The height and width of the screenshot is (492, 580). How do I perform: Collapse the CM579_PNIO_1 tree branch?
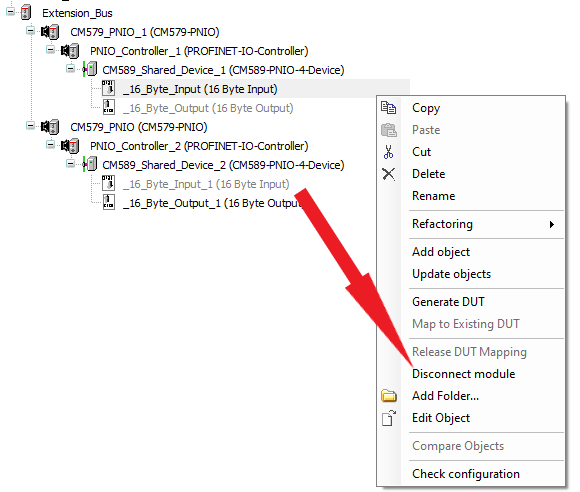tap(30, 31)
